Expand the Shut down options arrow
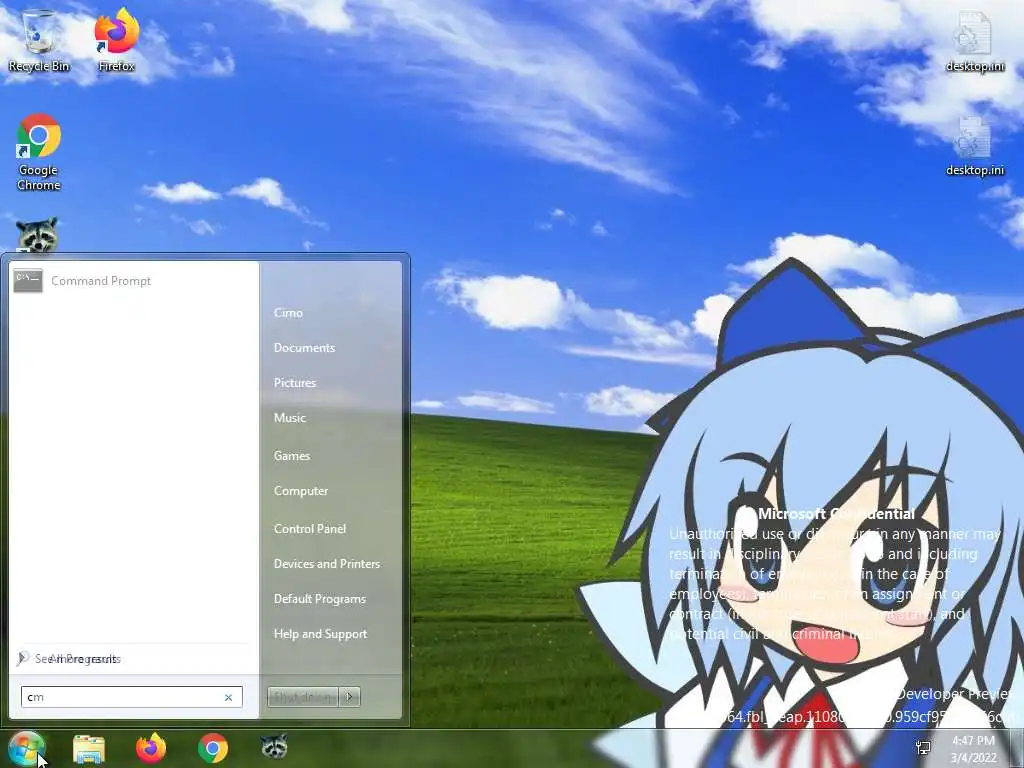 tap(349, 697)
